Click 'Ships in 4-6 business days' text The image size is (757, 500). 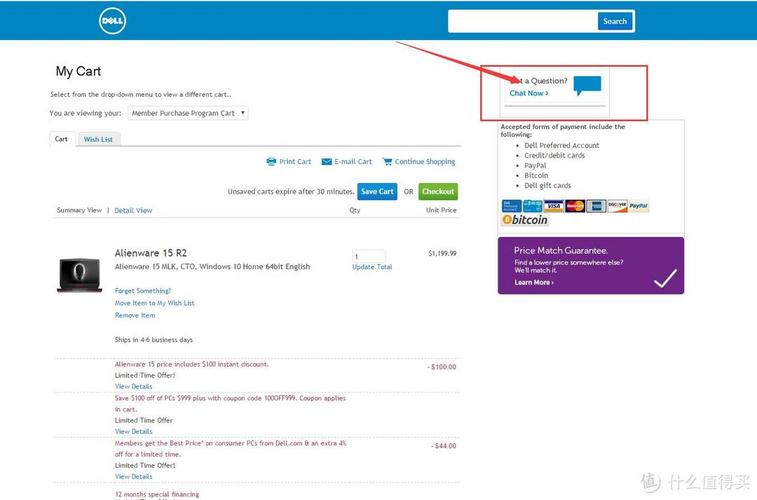coord(154,340)
